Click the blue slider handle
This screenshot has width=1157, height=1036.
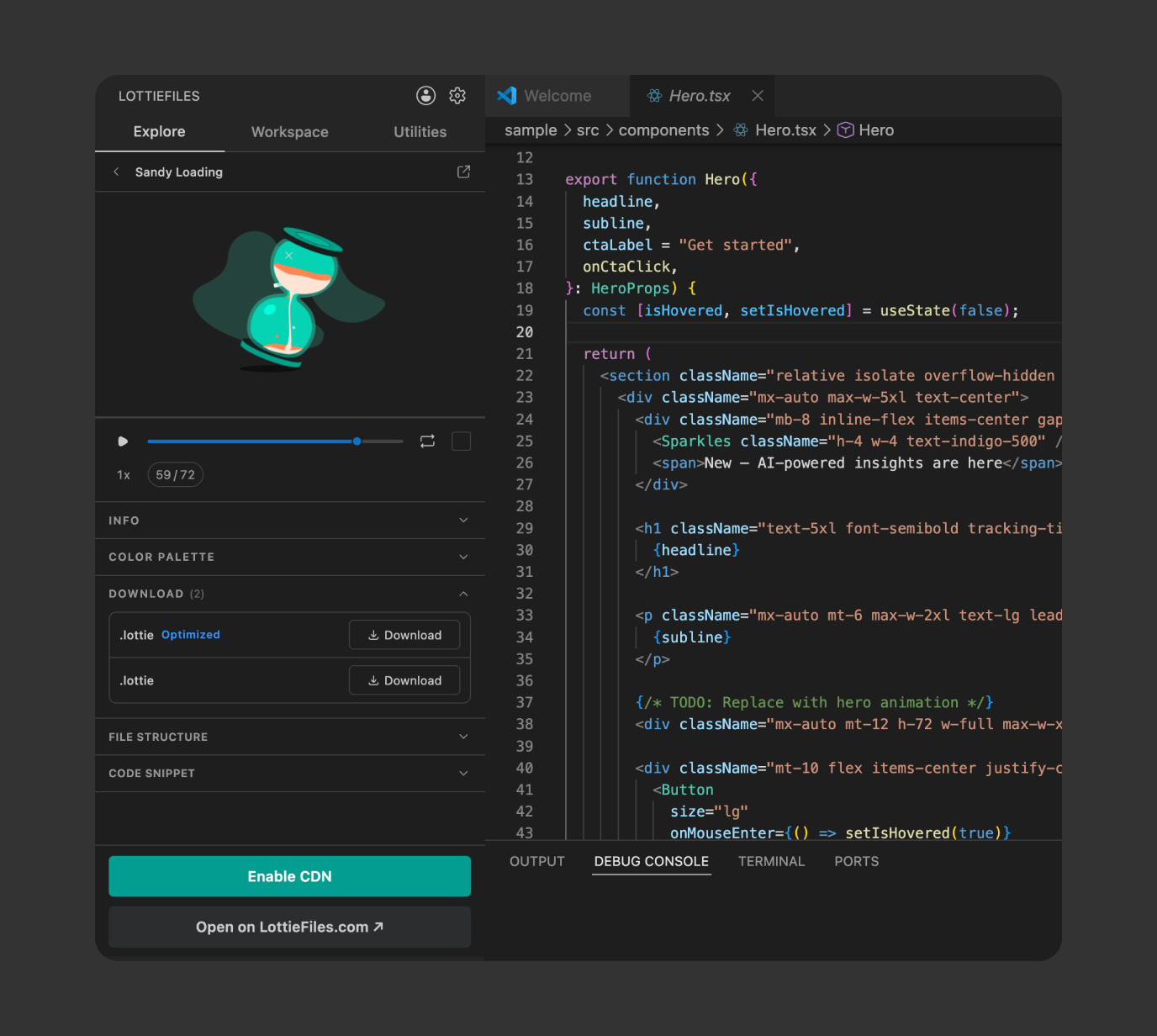click(x=357, y=441)
